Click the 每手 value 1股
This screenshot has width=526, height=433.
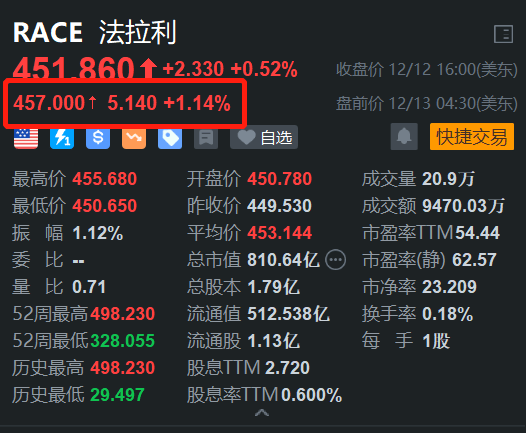click(x=436, y=341)
